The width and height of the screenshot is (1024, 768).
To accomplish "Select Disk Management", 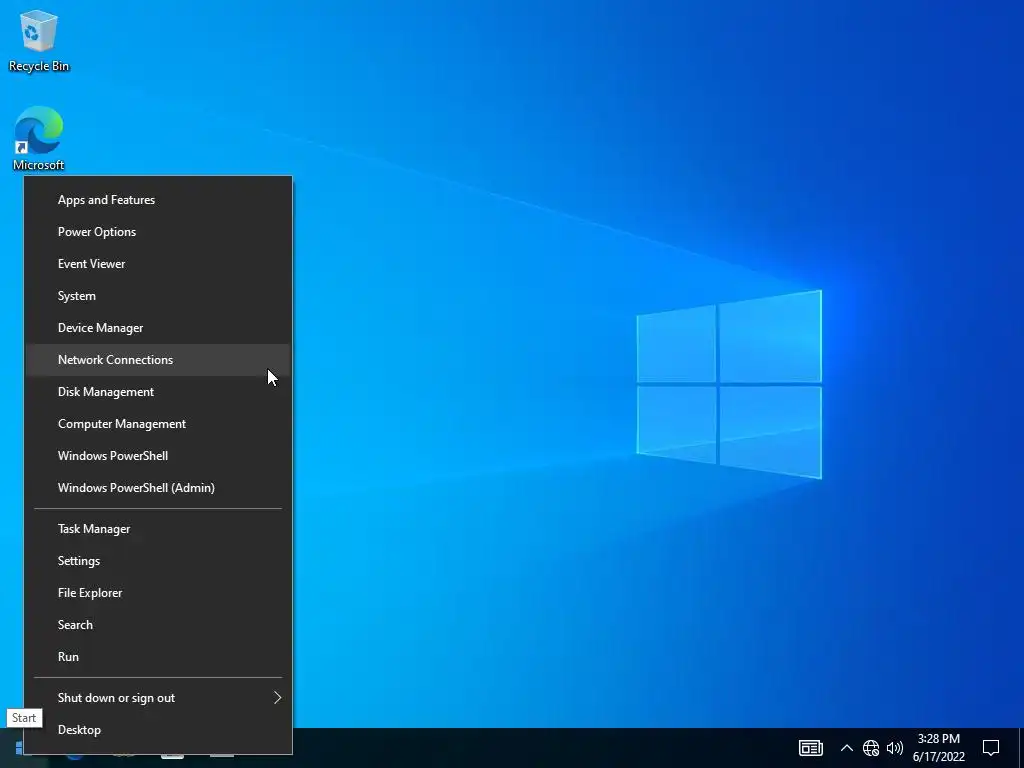I will (158, 392).
